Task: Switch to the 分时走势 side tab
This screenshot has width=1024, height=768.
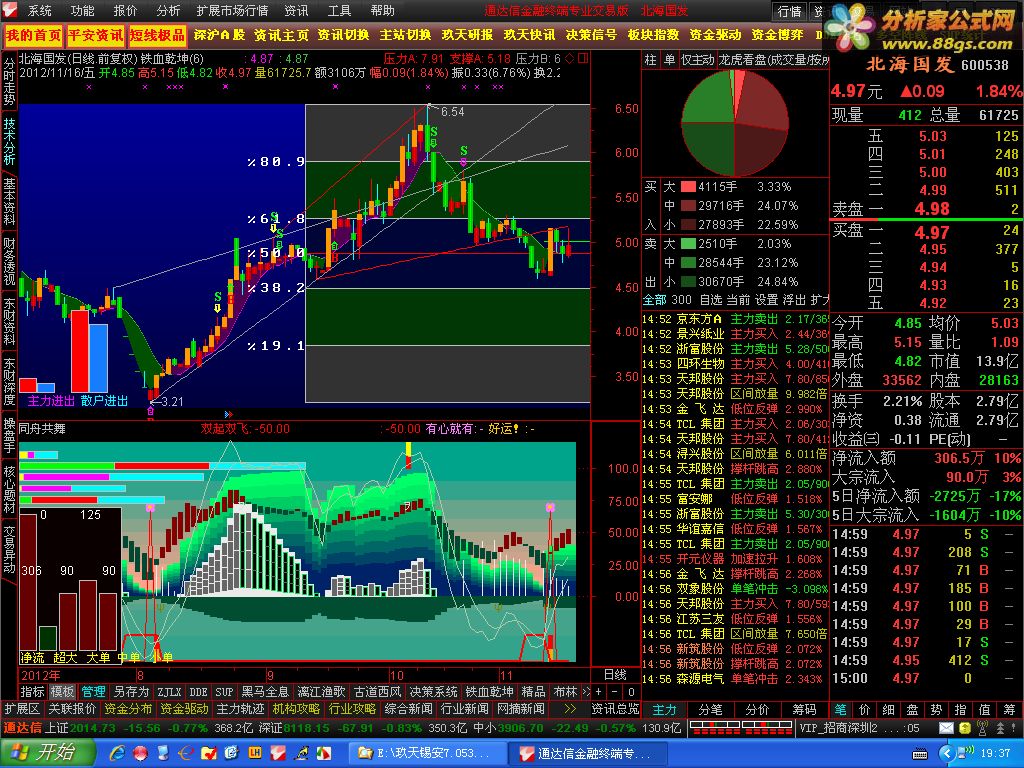Action: tap(9, 82)
